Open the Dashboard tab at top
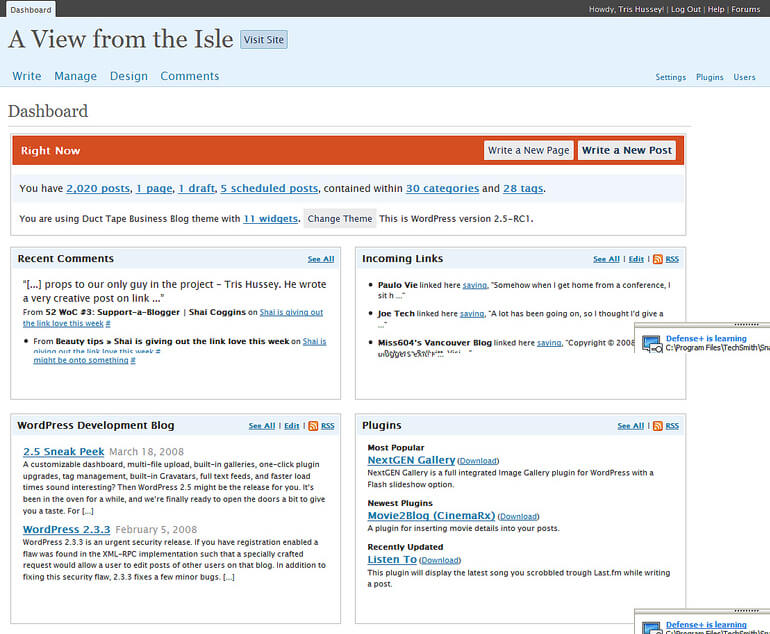The width and height of the screenshot is (770, 634). coord(30,10)
